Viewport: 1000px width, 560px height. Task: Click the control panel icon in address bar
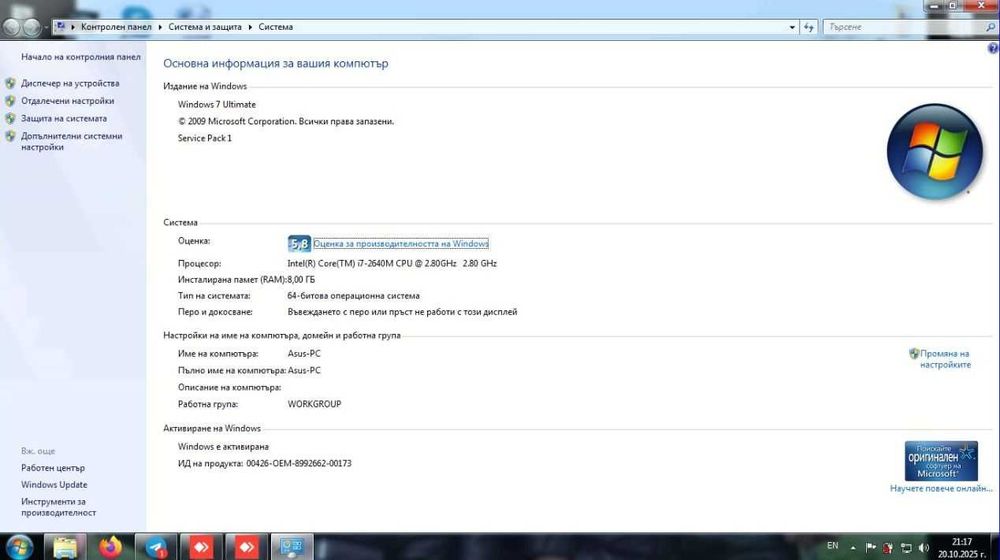[x=61, y=27]
